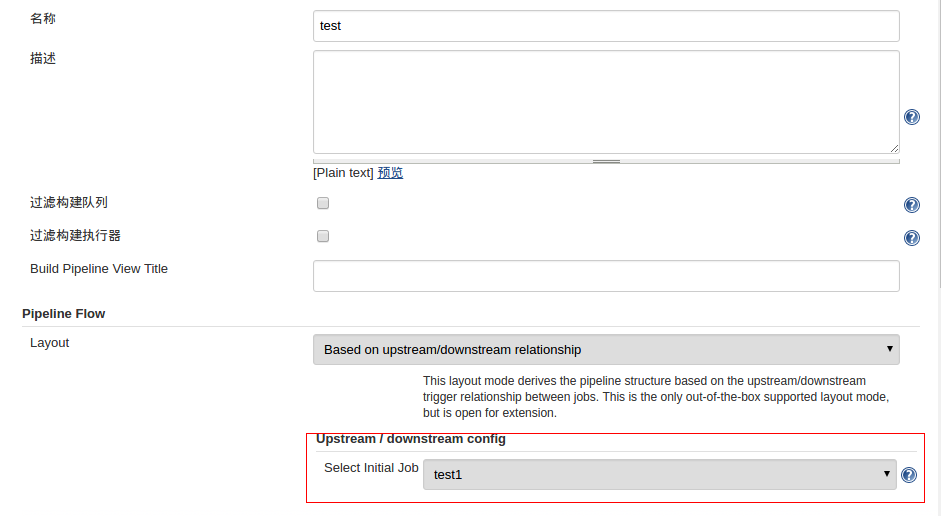The image size is (941, 516).
Task: Click into the 名称 name field
Action: pyautogui.click(x=606, y=26)
